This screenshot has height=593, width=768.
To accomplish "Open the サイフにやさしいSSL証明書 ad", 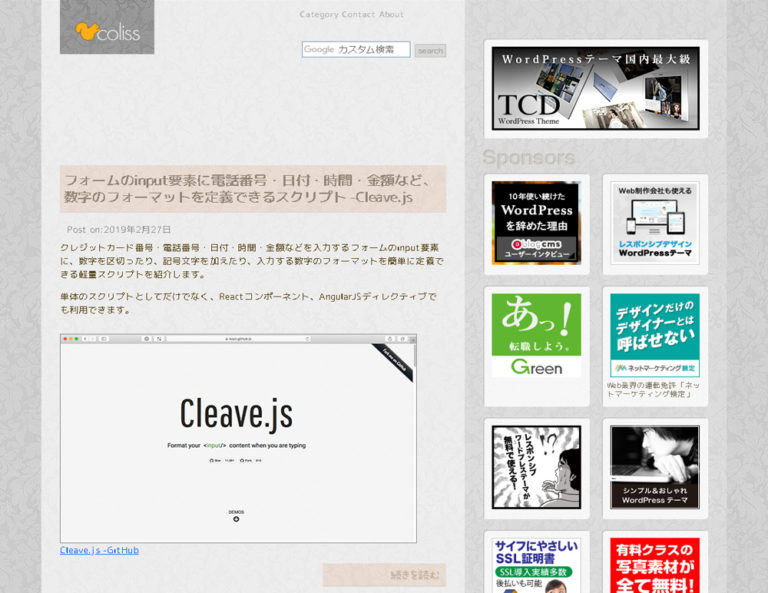I will coord(536,566).
